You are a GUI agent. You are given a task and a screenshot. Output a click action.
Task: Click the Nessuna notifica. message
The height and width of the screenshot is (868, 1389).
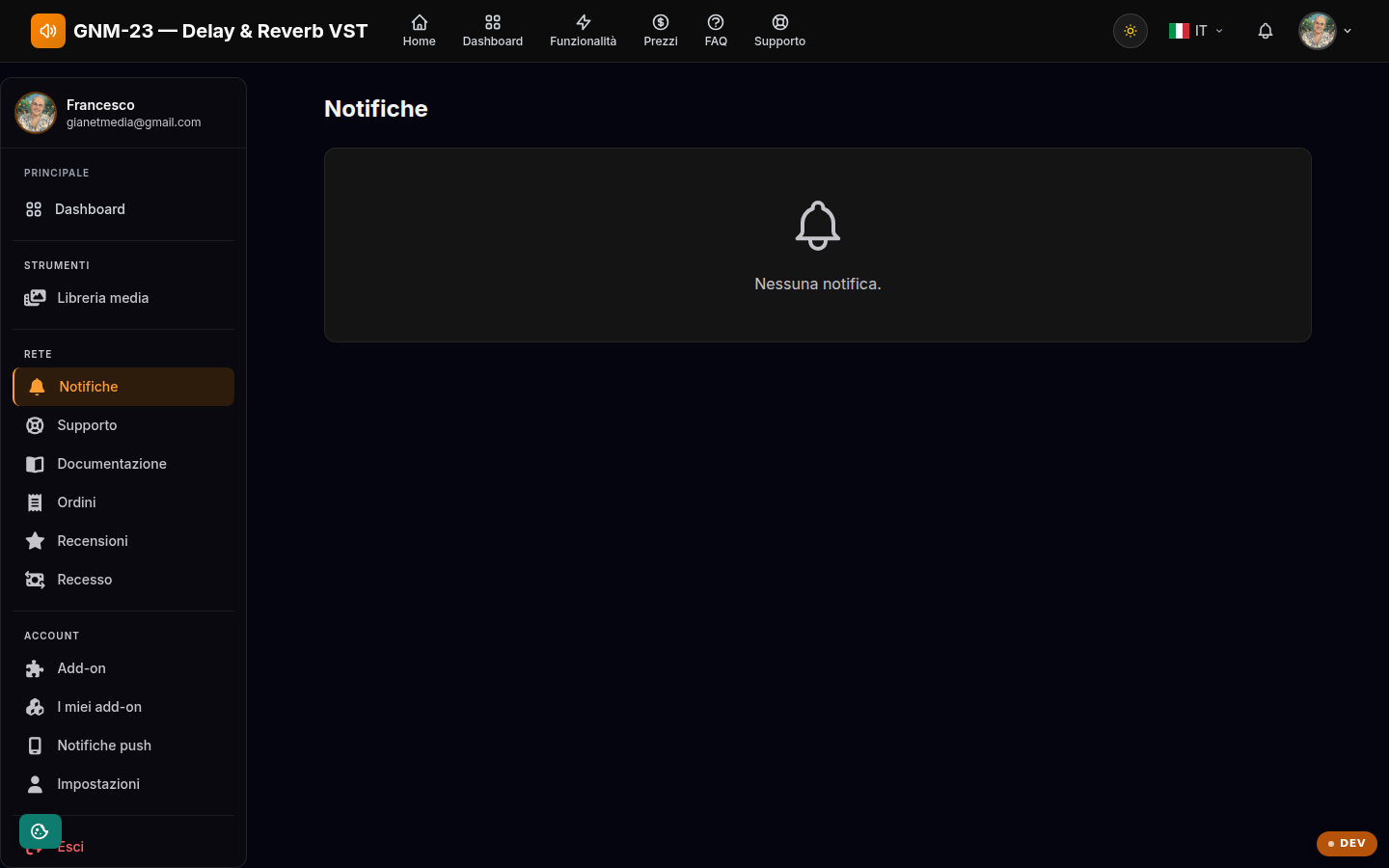(818, 284)
